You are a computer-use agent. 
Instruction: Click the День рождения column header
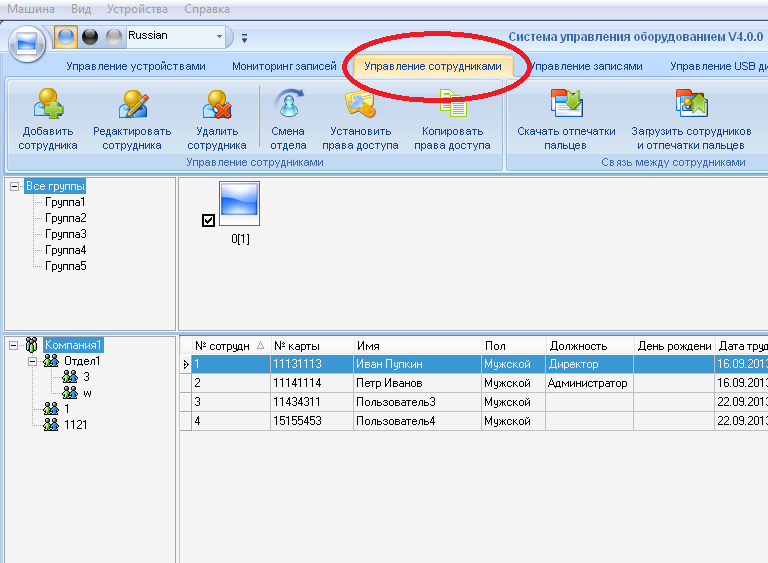point(674,346)
